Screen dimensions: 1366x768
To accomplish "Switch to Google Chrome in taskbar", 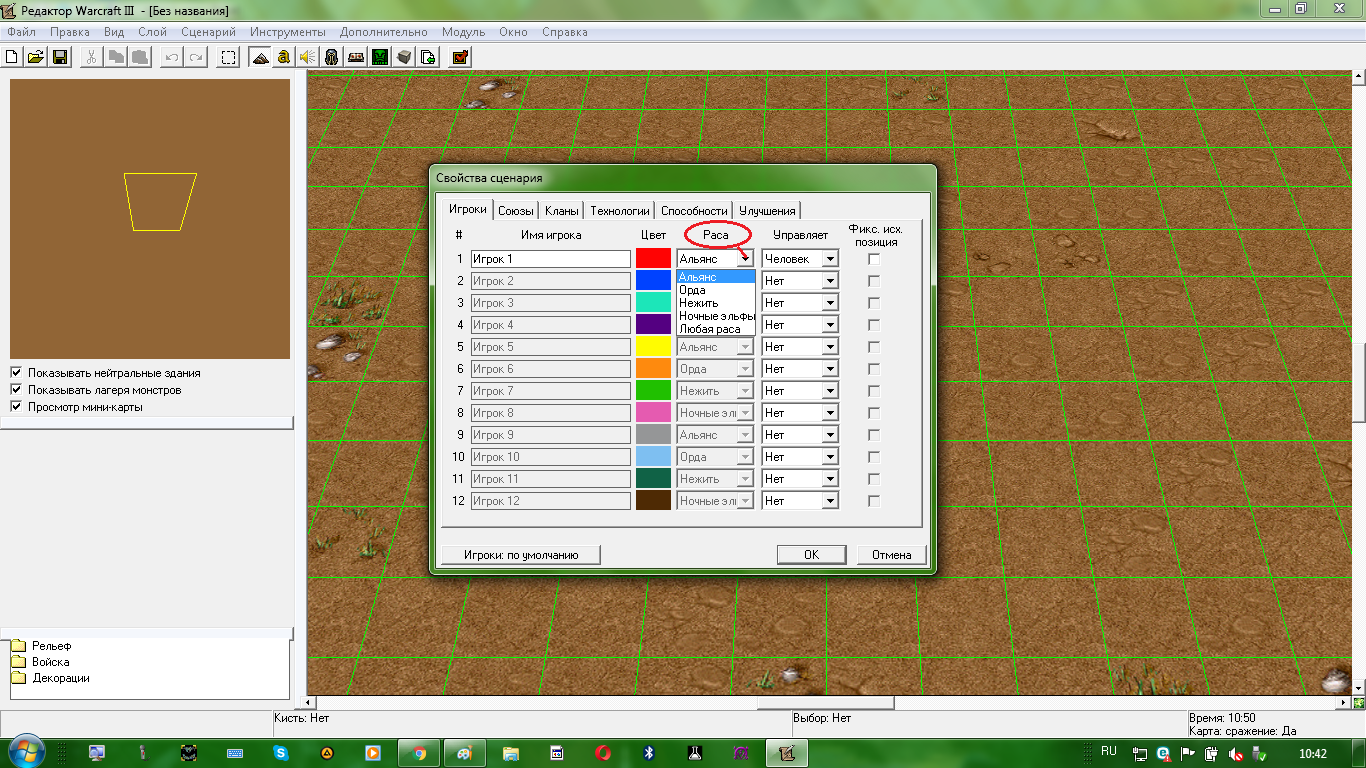I will (420, 753).
